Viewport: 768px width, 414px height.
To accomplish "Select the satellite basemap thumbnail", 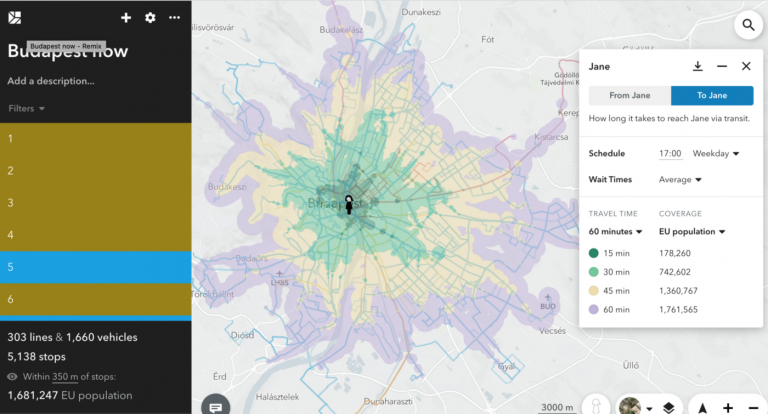I will tap(630, 406).
